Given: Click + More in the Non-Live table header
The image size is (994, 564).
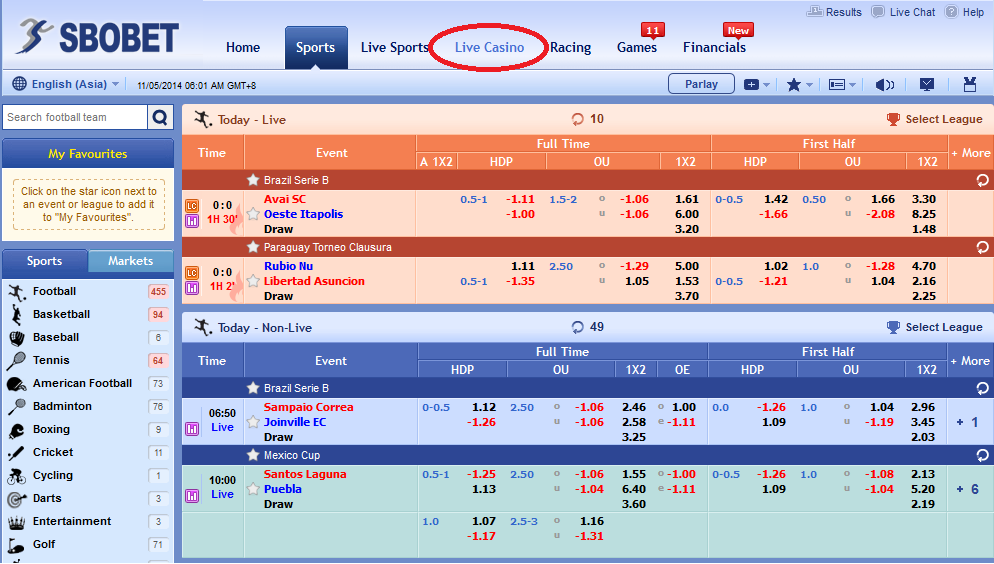Looking at the screenshot, I should pyautogui.click(x=970, y=361).
